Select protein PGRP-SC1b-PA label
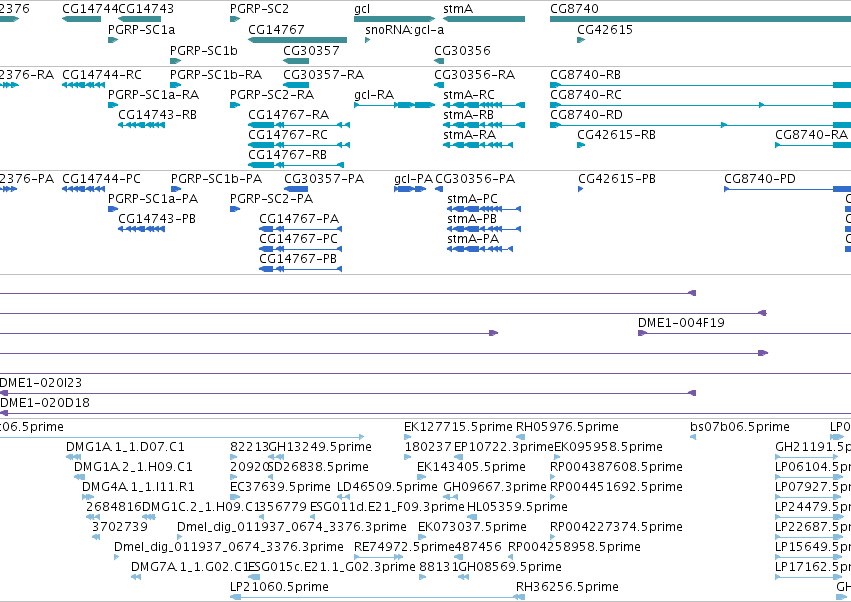851x602 pixels. pos(216,179)
